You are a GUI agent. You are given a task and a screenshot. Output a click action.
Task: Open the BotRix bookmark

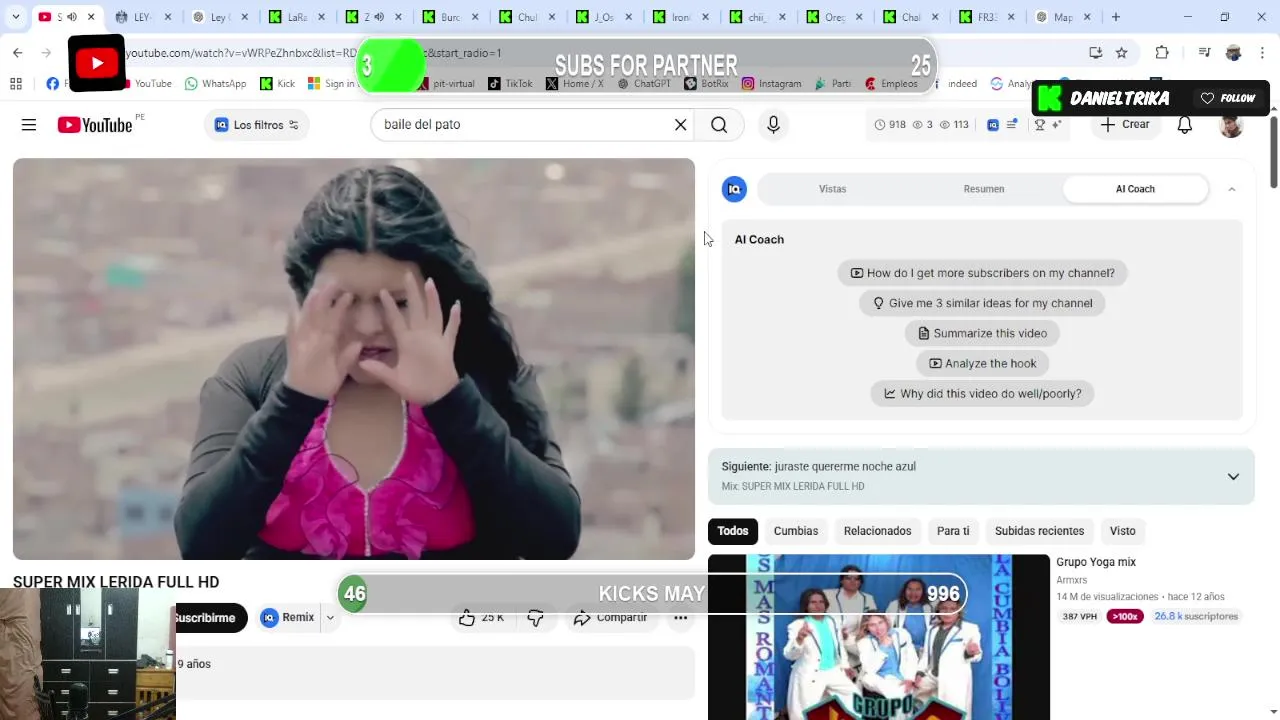(706, 84)
